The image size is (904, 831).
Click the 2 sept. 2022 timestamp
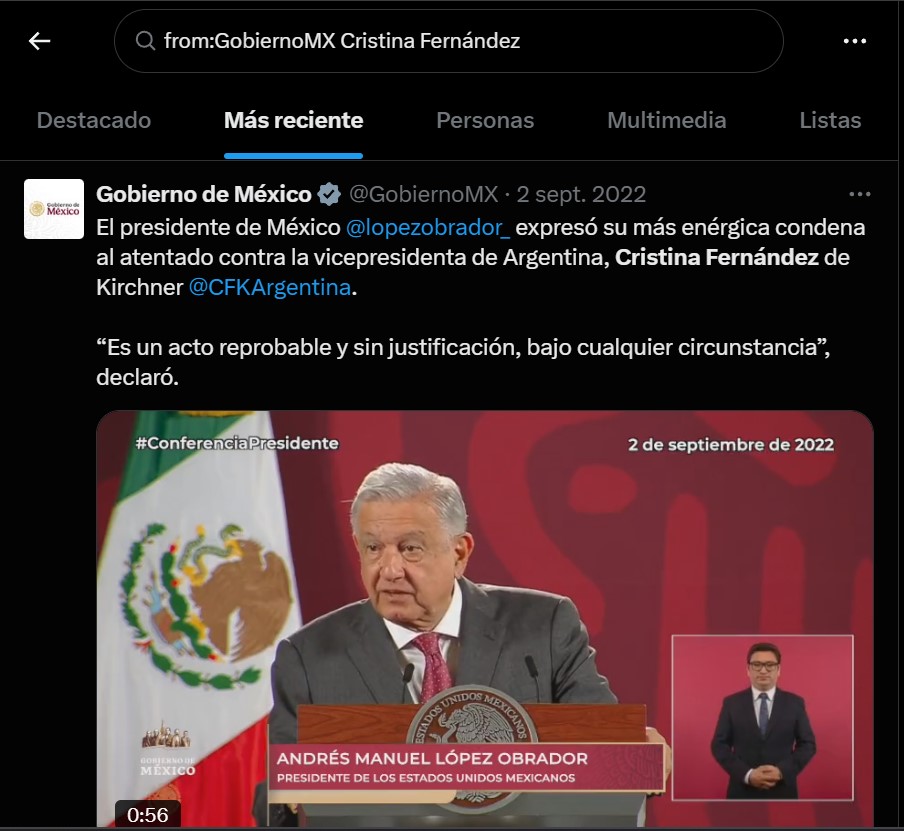581,194
